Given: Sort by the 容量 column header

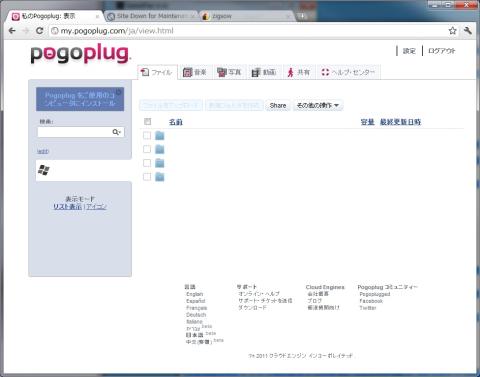Looking at the screenshot, I should click(367, 122).
